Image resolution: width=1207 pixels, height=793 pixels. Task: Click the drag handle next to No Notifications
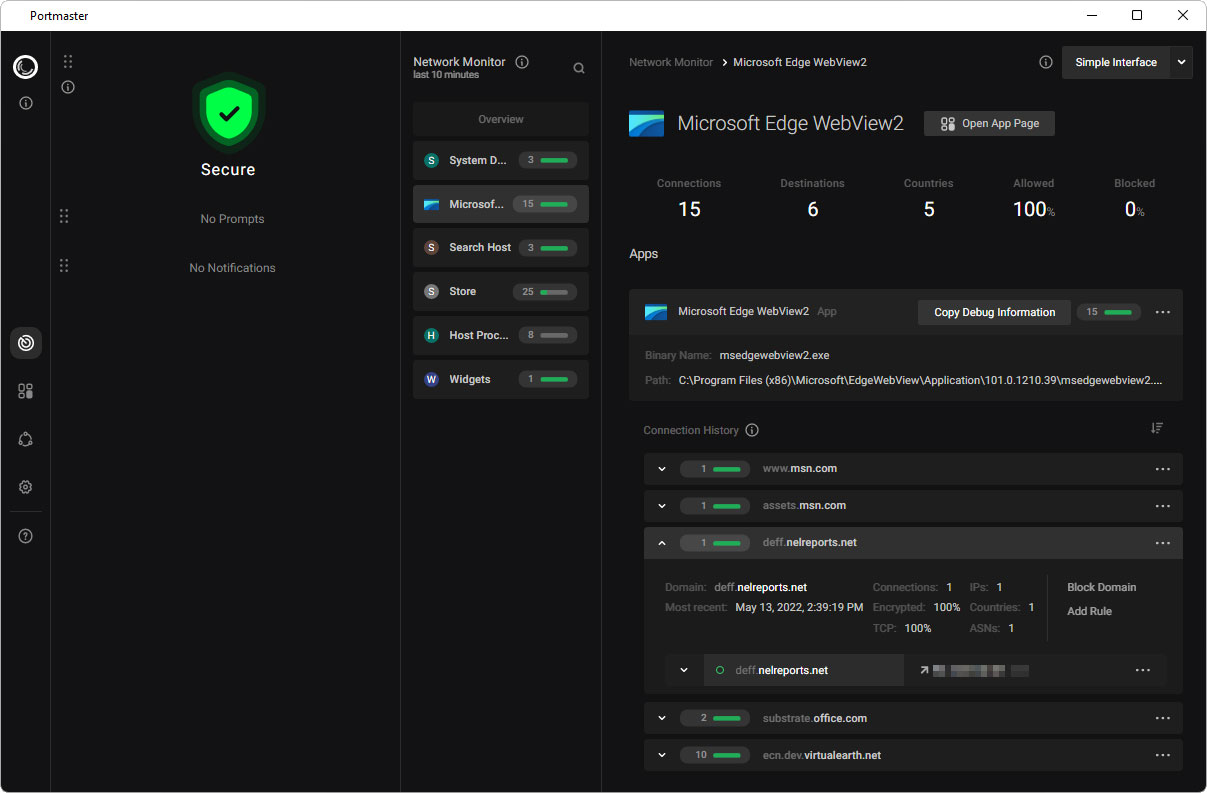tap(64, 265)
